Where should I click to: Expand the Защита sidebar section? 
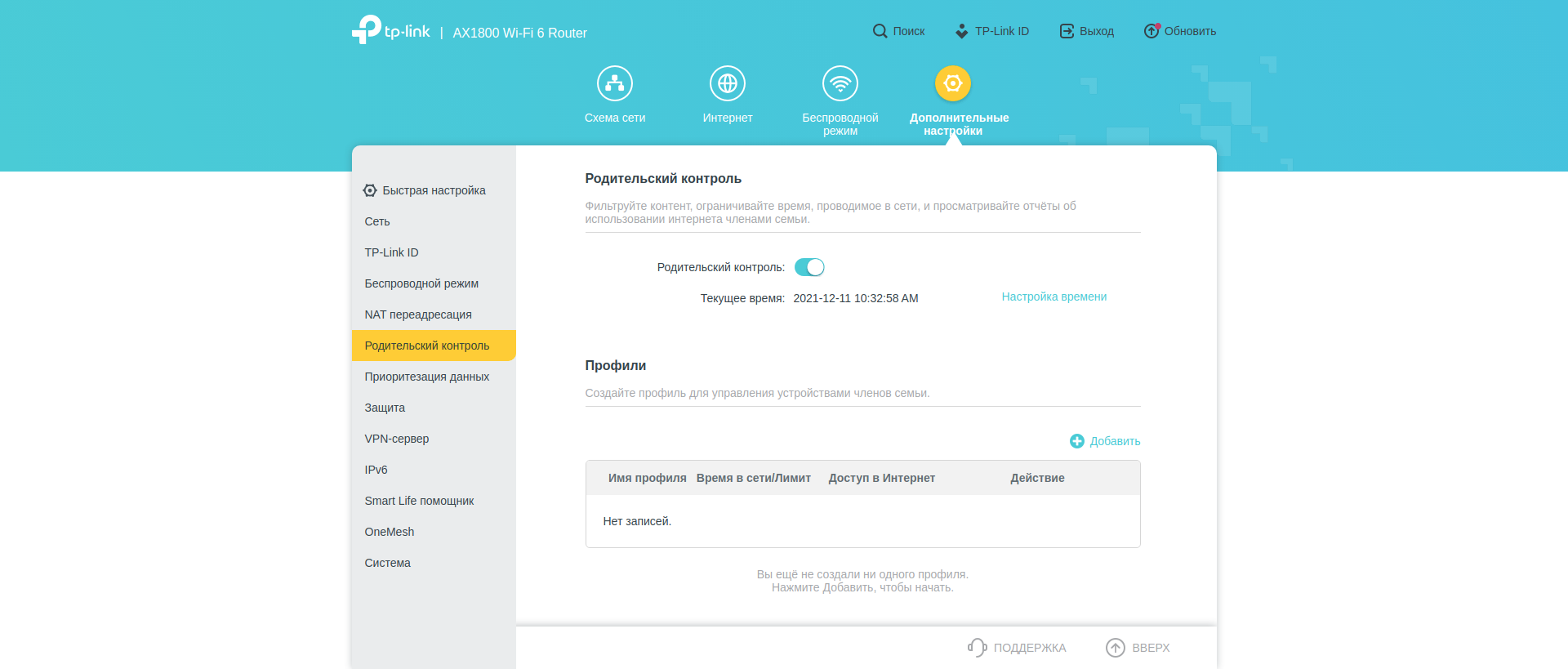[385, 408]
